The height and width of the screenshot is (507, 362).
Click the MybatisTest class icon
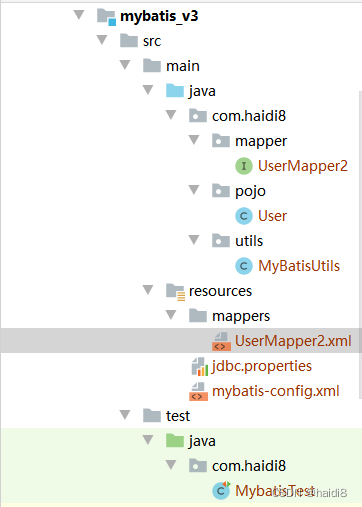pos(221,491)
